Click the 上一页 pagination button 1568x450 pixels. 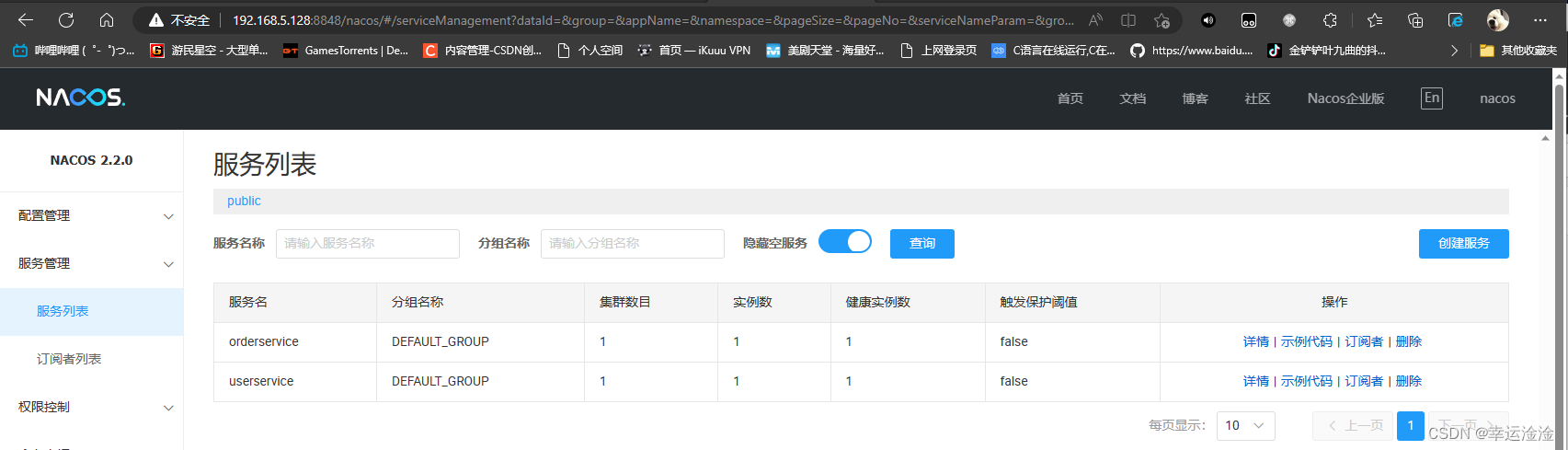pos(1352,425)
